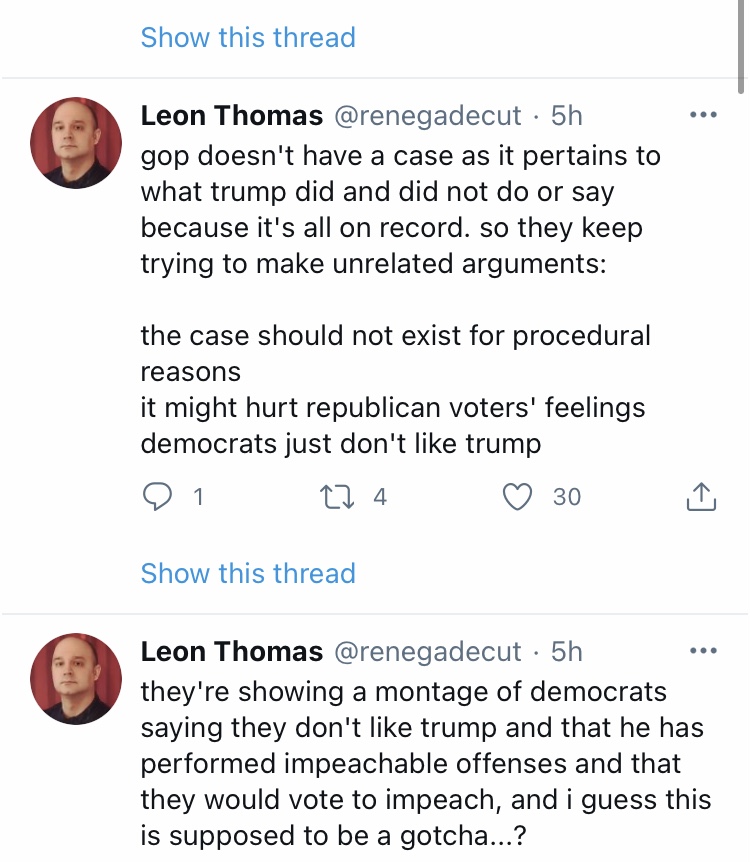Open Leon Thomas name on first tweet
Screen dimensions: 750x862
231,115
